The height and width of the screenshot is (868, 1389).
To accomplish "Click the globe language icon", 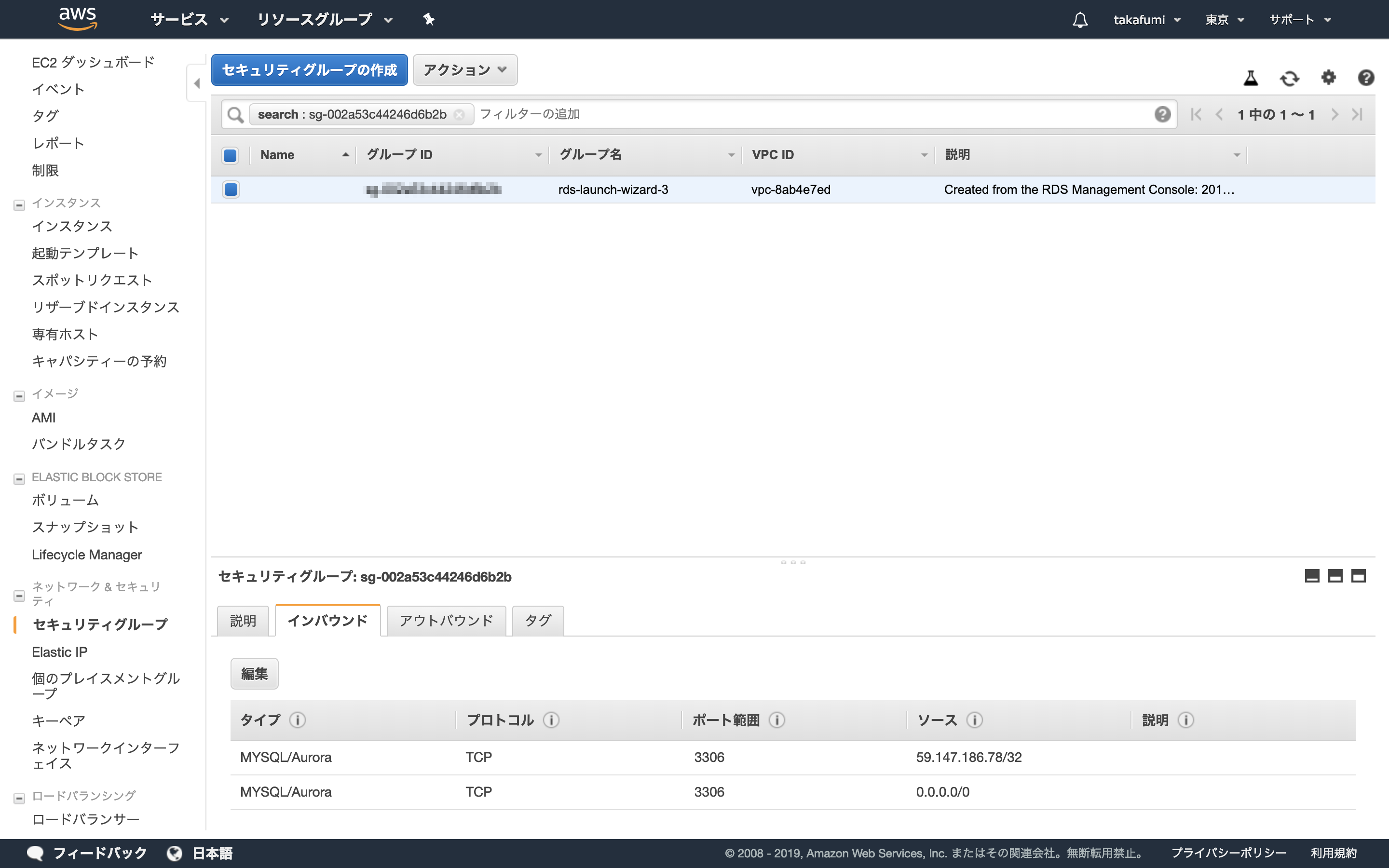I will click(175, 853).
